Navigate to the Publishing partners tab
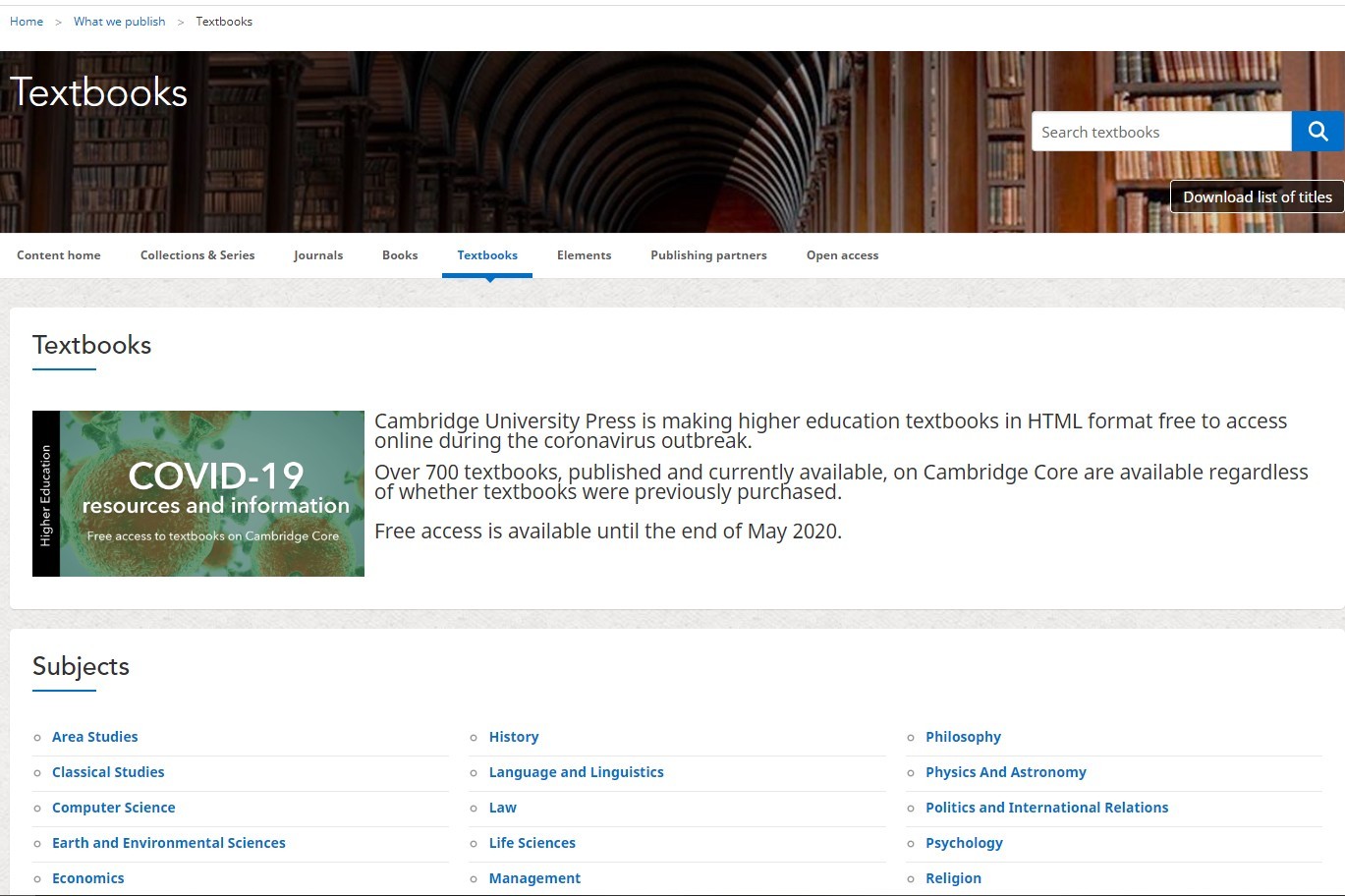 pyautogui.click(x=708, y=255)
